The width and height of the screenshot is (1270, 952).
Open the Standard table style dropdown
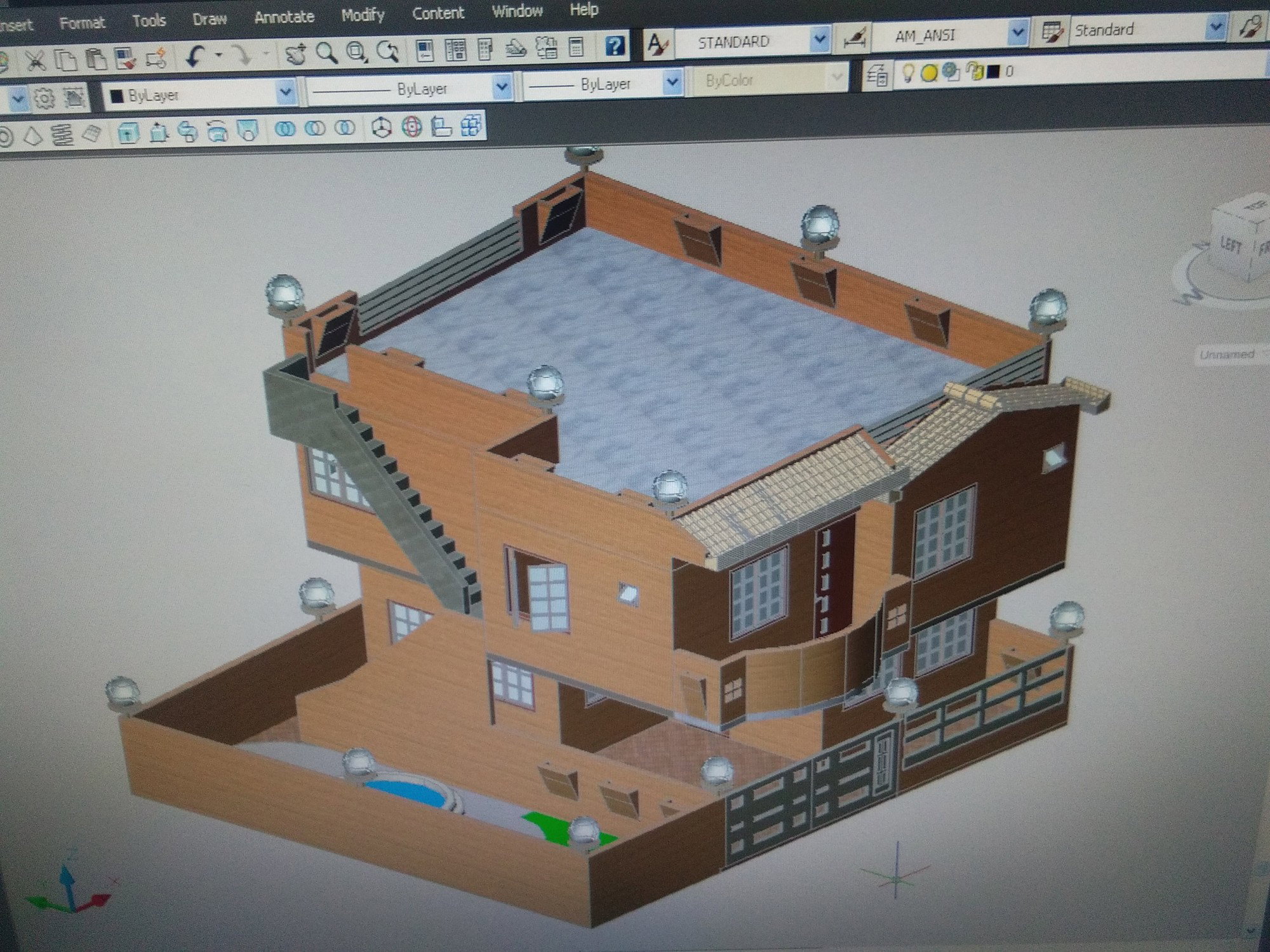tap(1215, 27)
